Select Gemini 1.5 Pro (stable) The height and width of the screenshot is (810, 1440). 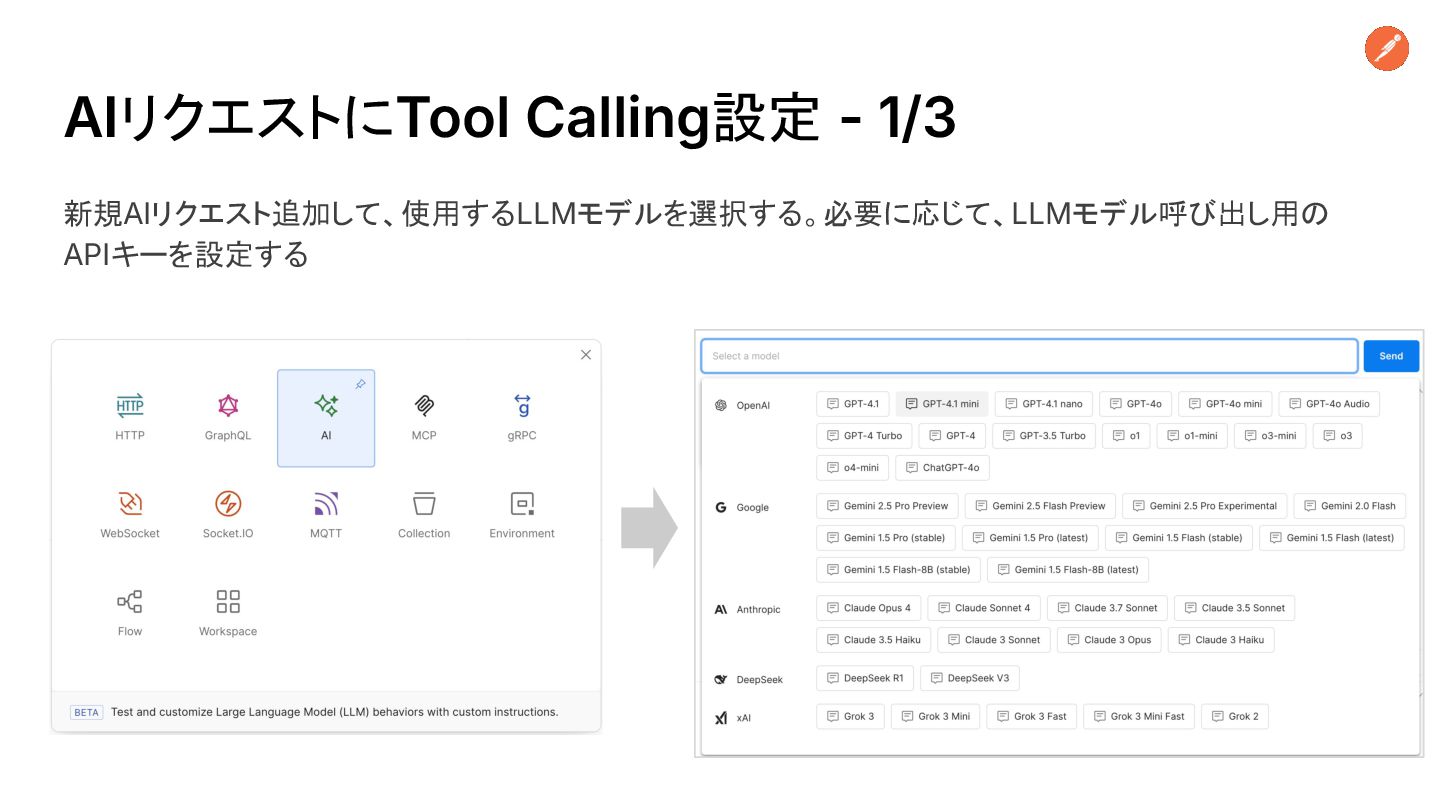point(886,538)
